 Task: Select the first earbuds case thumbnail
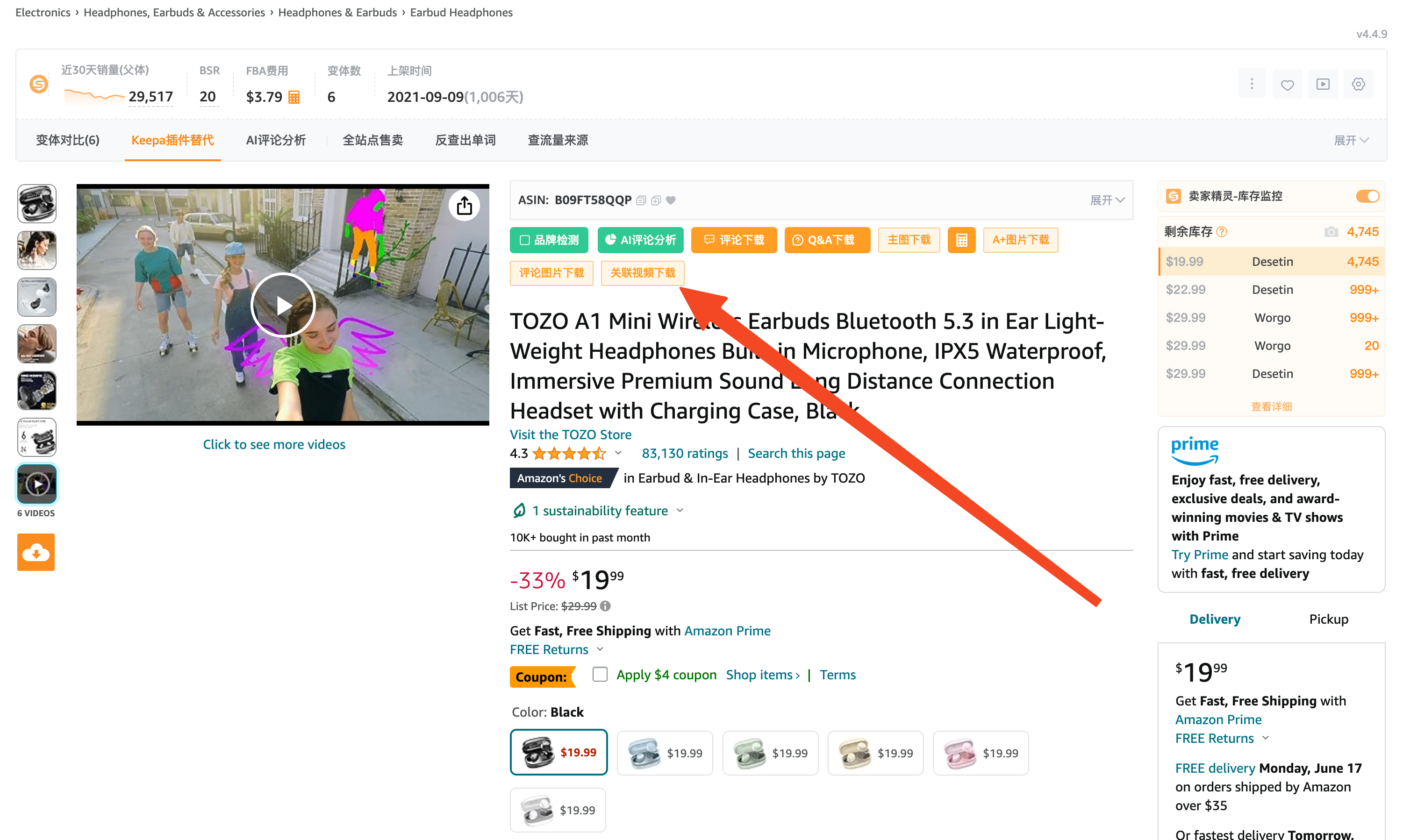tap(37, 204)
